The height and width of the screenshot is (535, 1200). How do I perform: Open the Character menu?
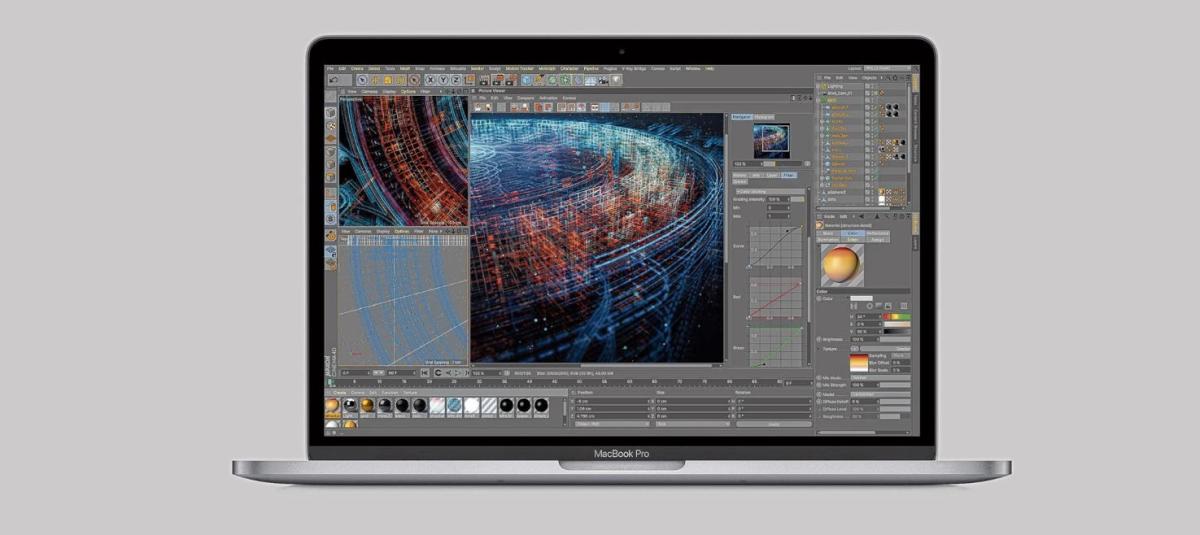tap(569, 68)
